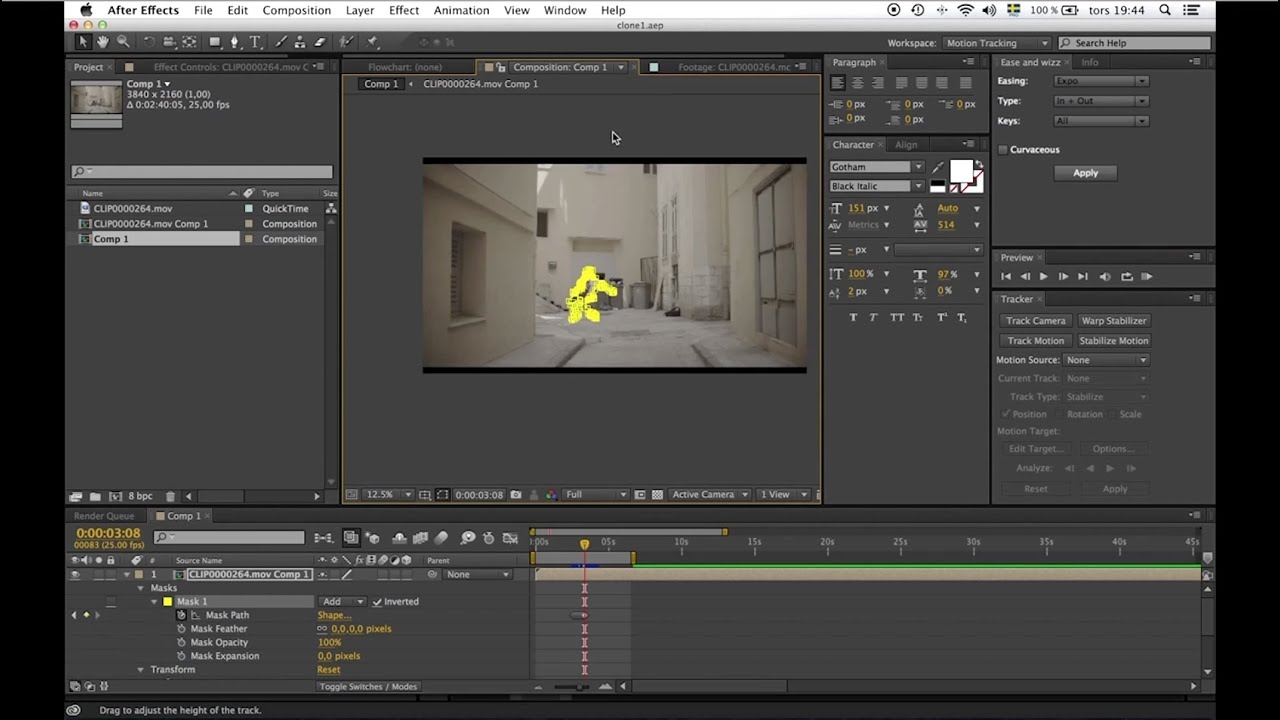
Task: Open Graph Editor in timeline
Action: [x=511, y=538]
